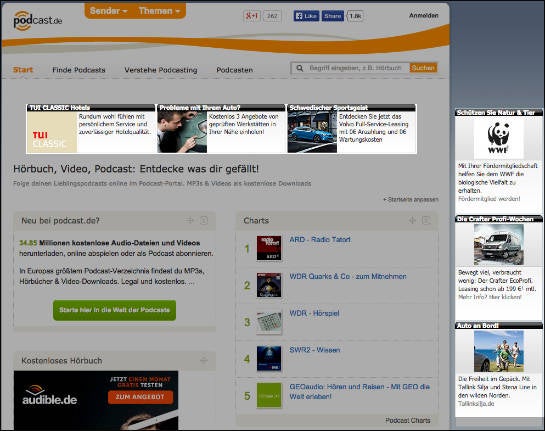Viewport: 545px width, 431px height.
Task: Click the Kostenloses Hörbuch panel title
Action: click(x=62, y=361)
